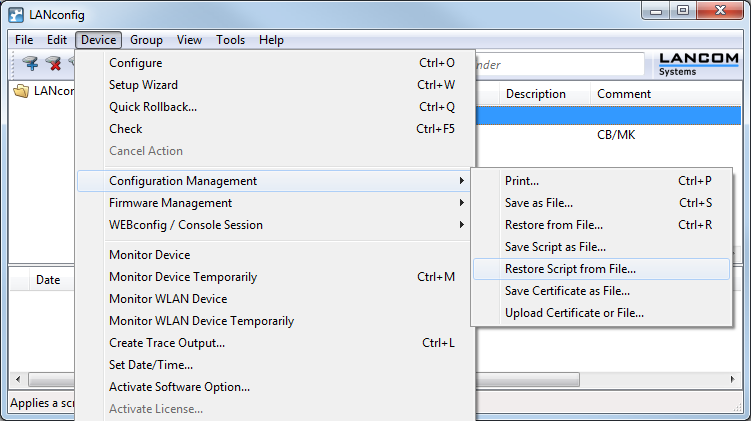The height and width of the screenshot is (421, 751).
Task: Choose Restore Script from File
Action: tap(570, 269)
